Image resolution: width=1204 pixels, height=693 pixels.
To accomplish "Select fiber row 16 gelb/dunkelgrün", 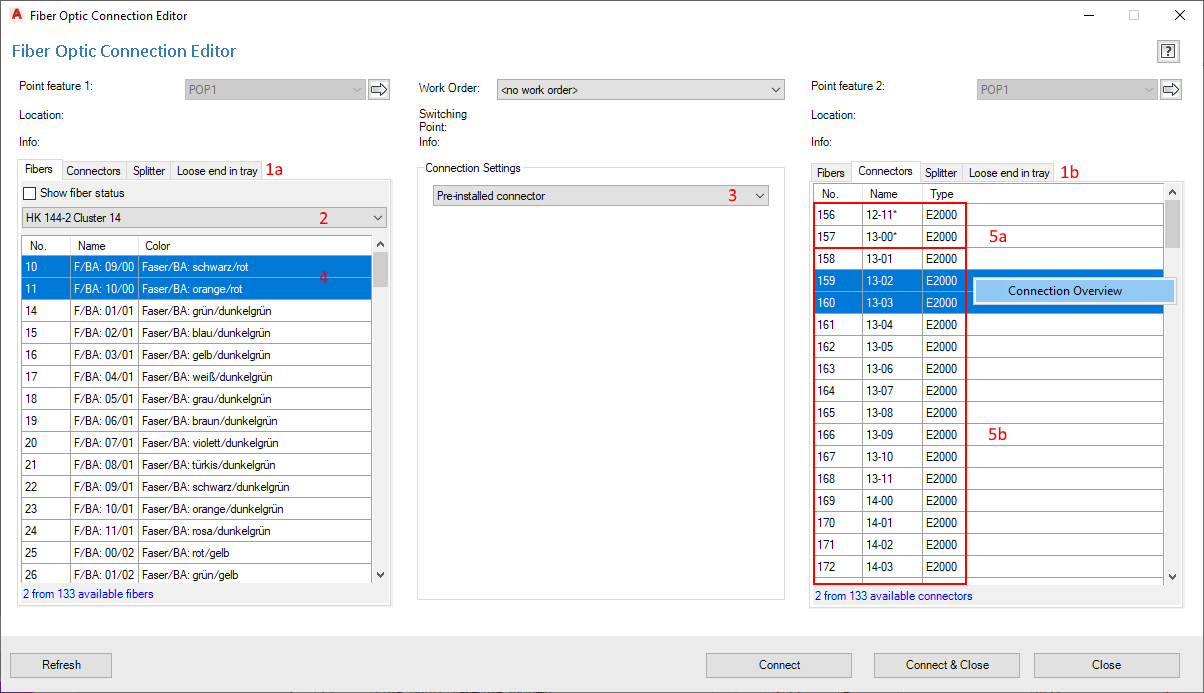I will [197, 354].
